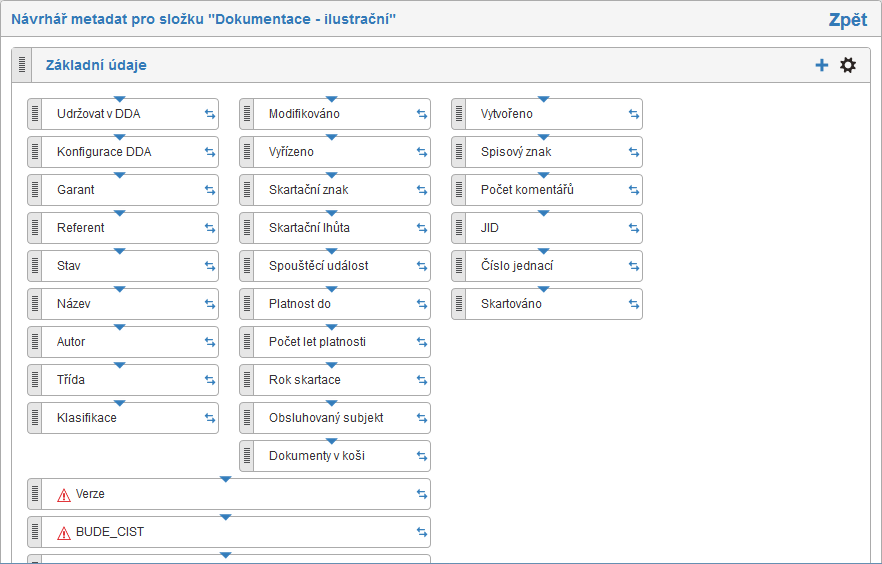Click the blue triangle above Modifikováno field
The height and width of the screenshot is (564, 882).
click(332, 99)
